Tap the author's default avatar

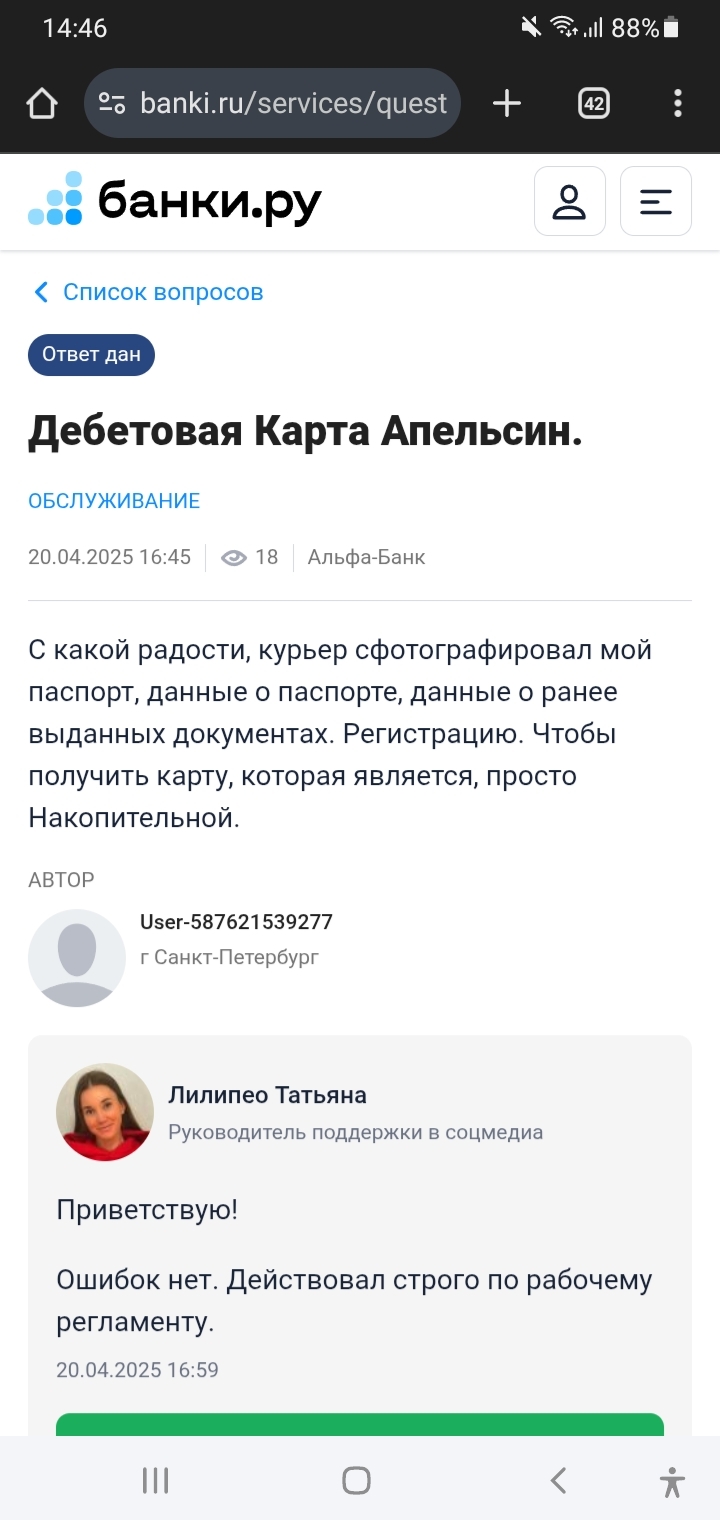[77, 957]
